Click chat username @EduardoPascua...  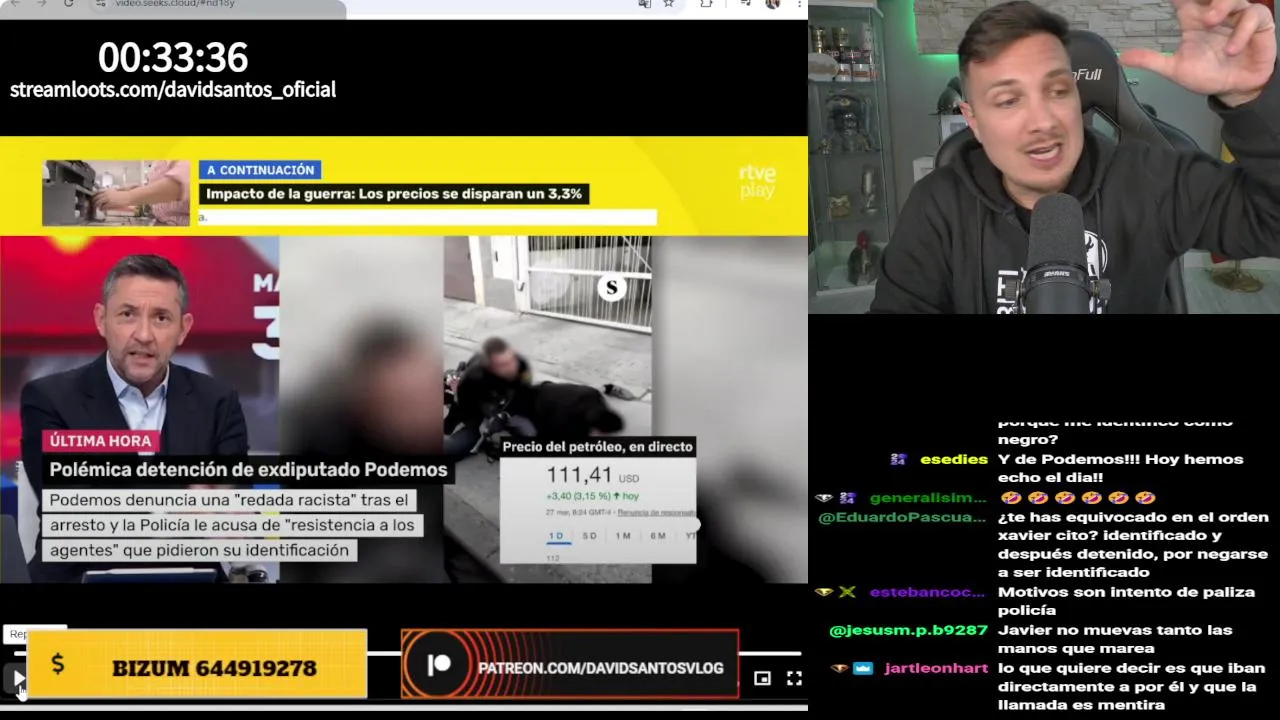[903, 518]
